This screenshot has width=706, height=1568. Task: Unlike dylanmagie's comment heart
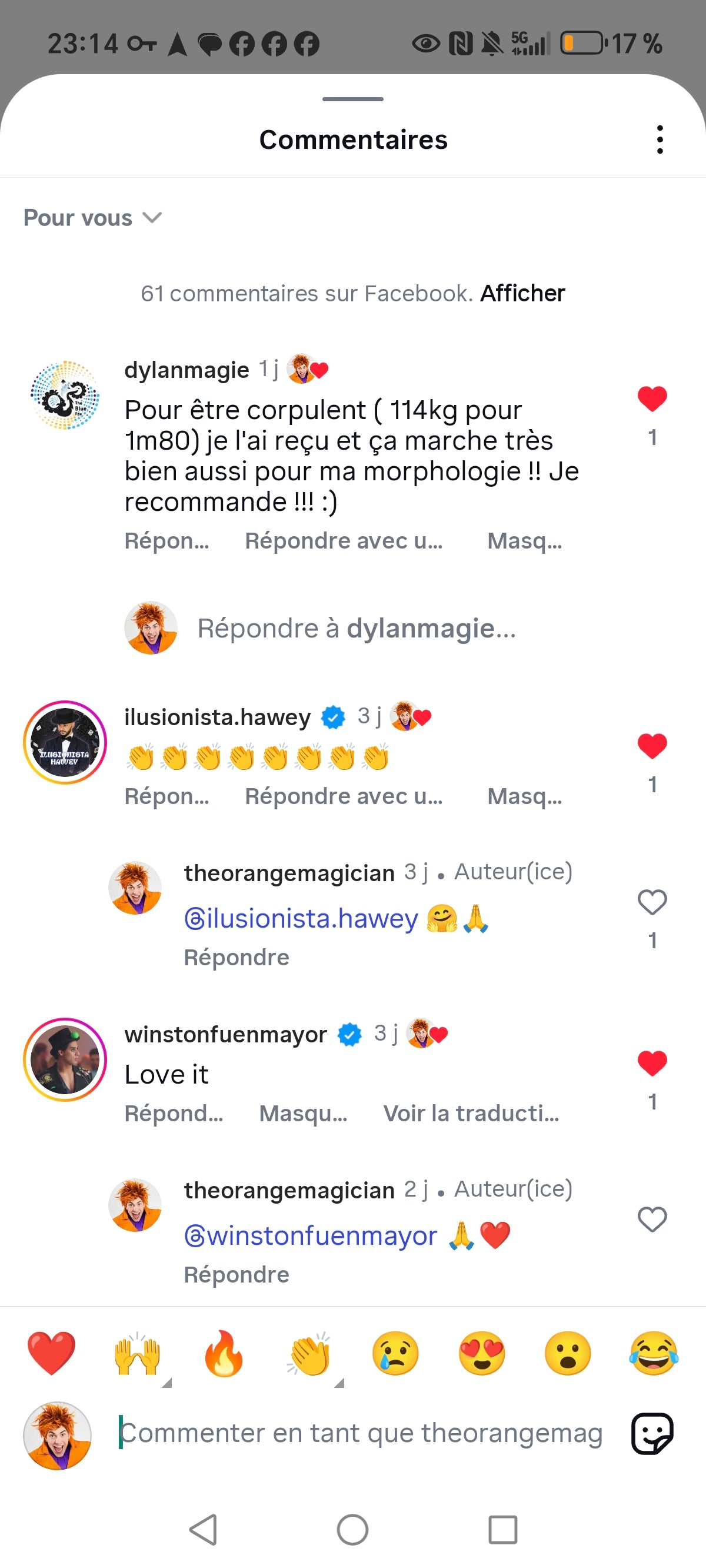pyautogui.click(x=652, y=399)
